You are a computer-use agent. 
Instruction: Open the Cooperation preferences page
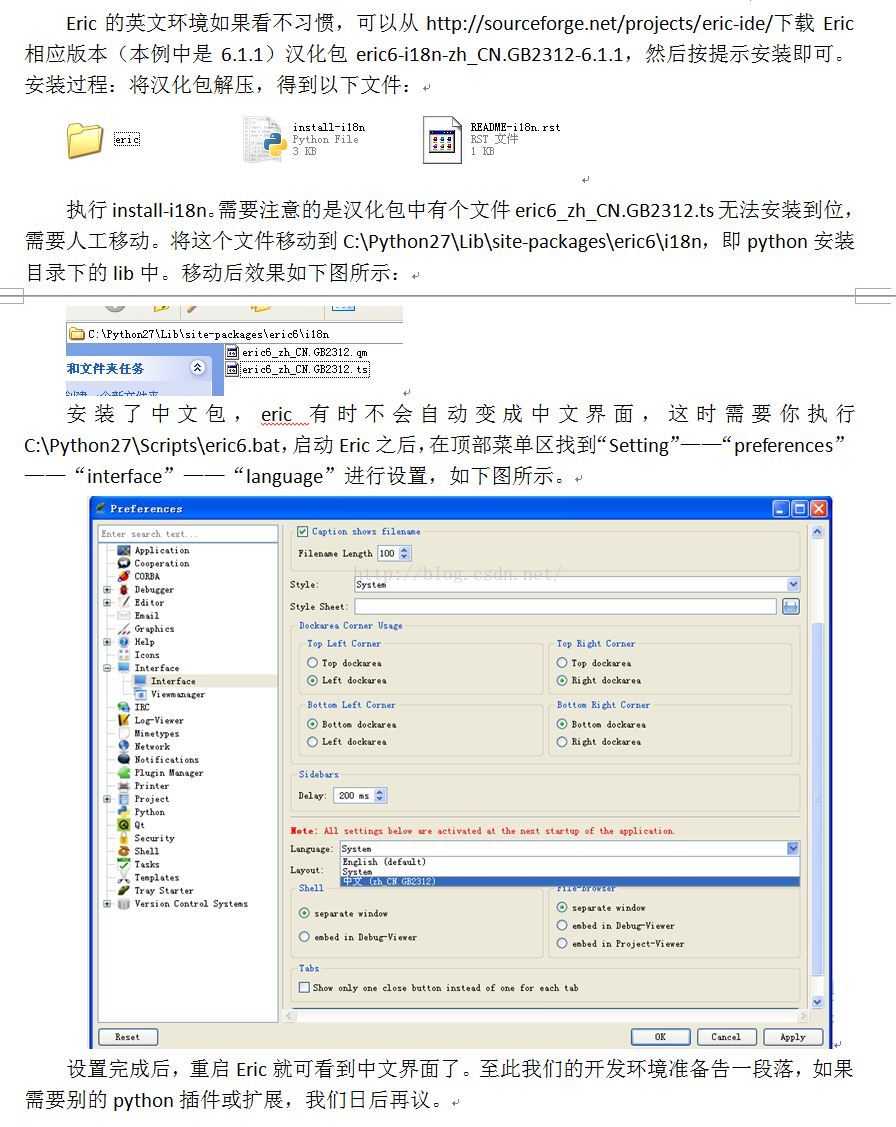click(162, 564)
